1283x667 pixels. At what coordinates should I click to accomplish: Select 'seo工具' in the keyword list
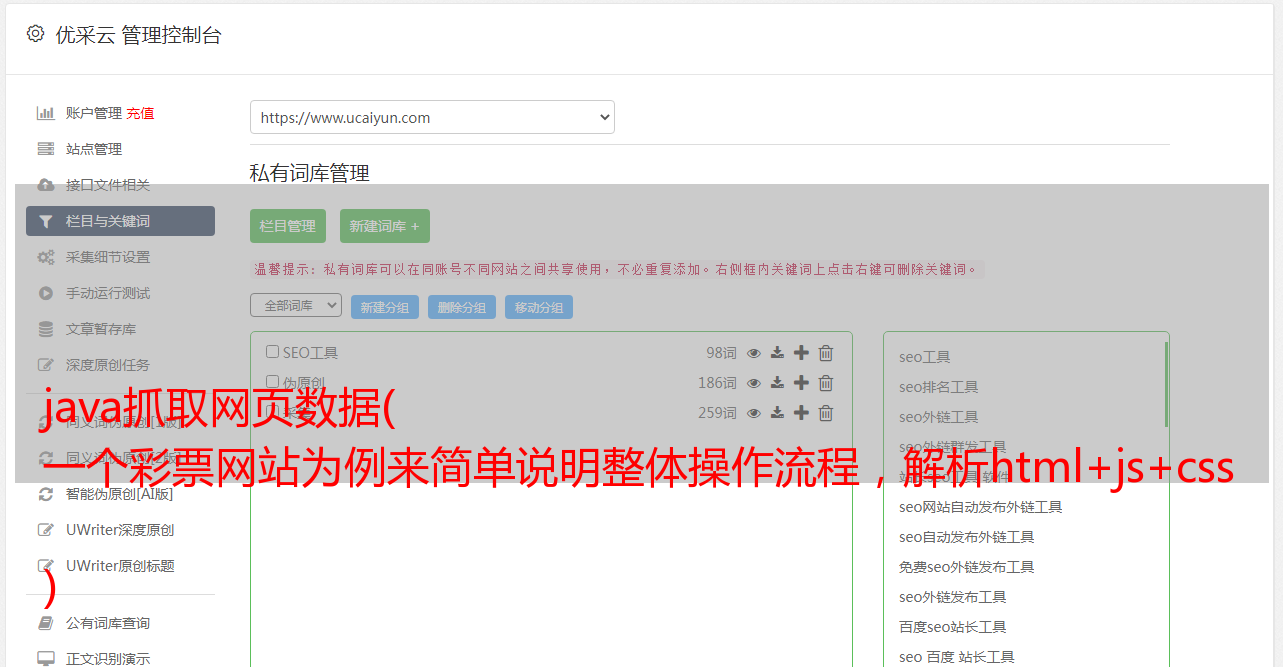[924, 357]
